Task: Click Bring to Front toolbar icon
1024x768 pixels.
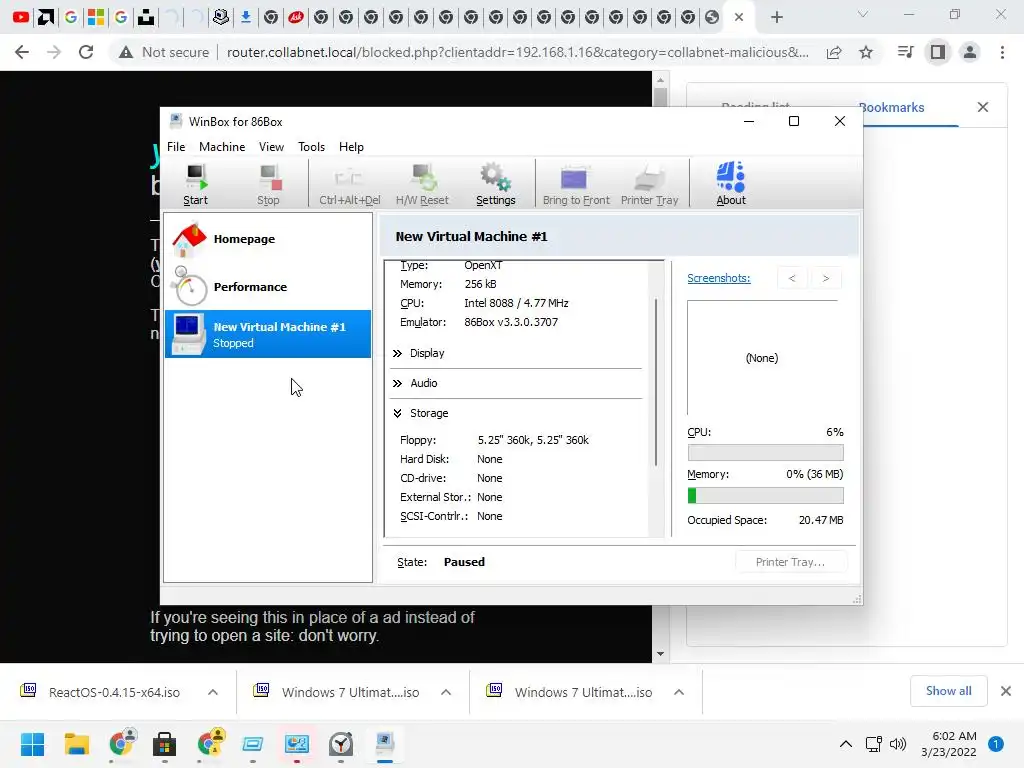Action: pos(575,184)
